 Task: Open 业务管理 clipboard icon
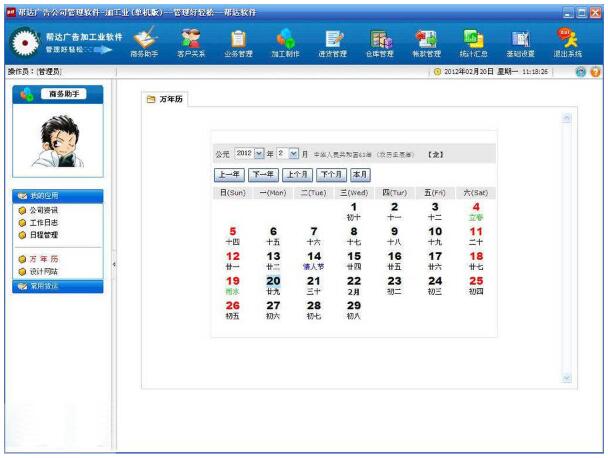click(238, 43)
